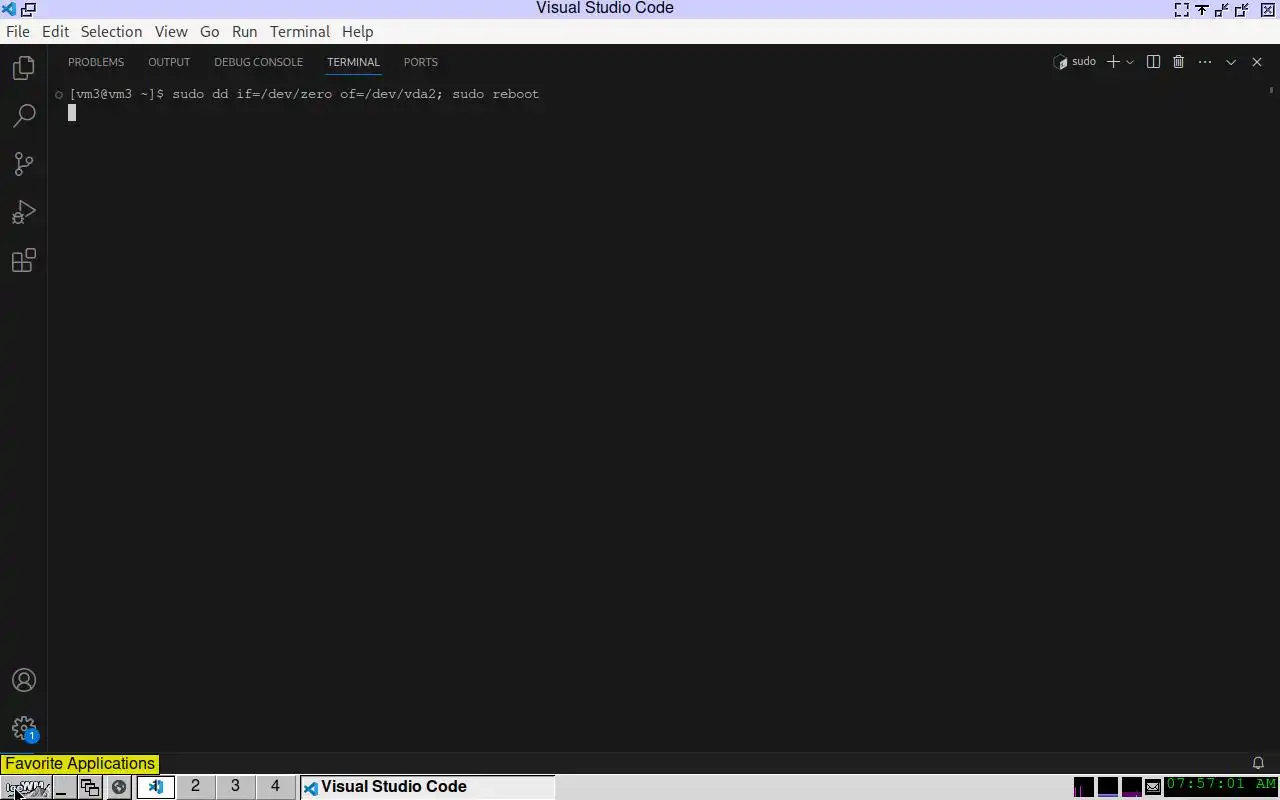1280x800 pixels.
Task: Switch to workspace 4
Action: [x=275, y=787]
